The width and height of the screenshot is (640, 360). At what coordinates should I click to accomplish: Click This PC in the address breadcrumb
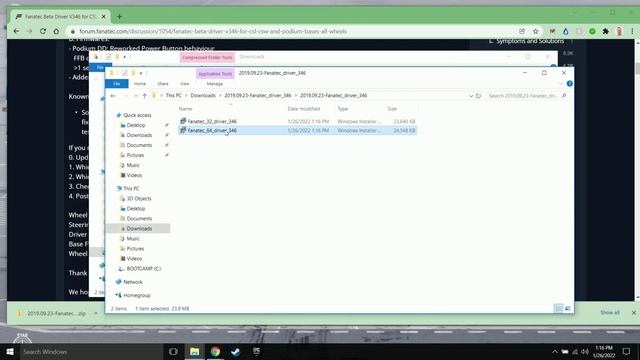(x=173, y=96)
